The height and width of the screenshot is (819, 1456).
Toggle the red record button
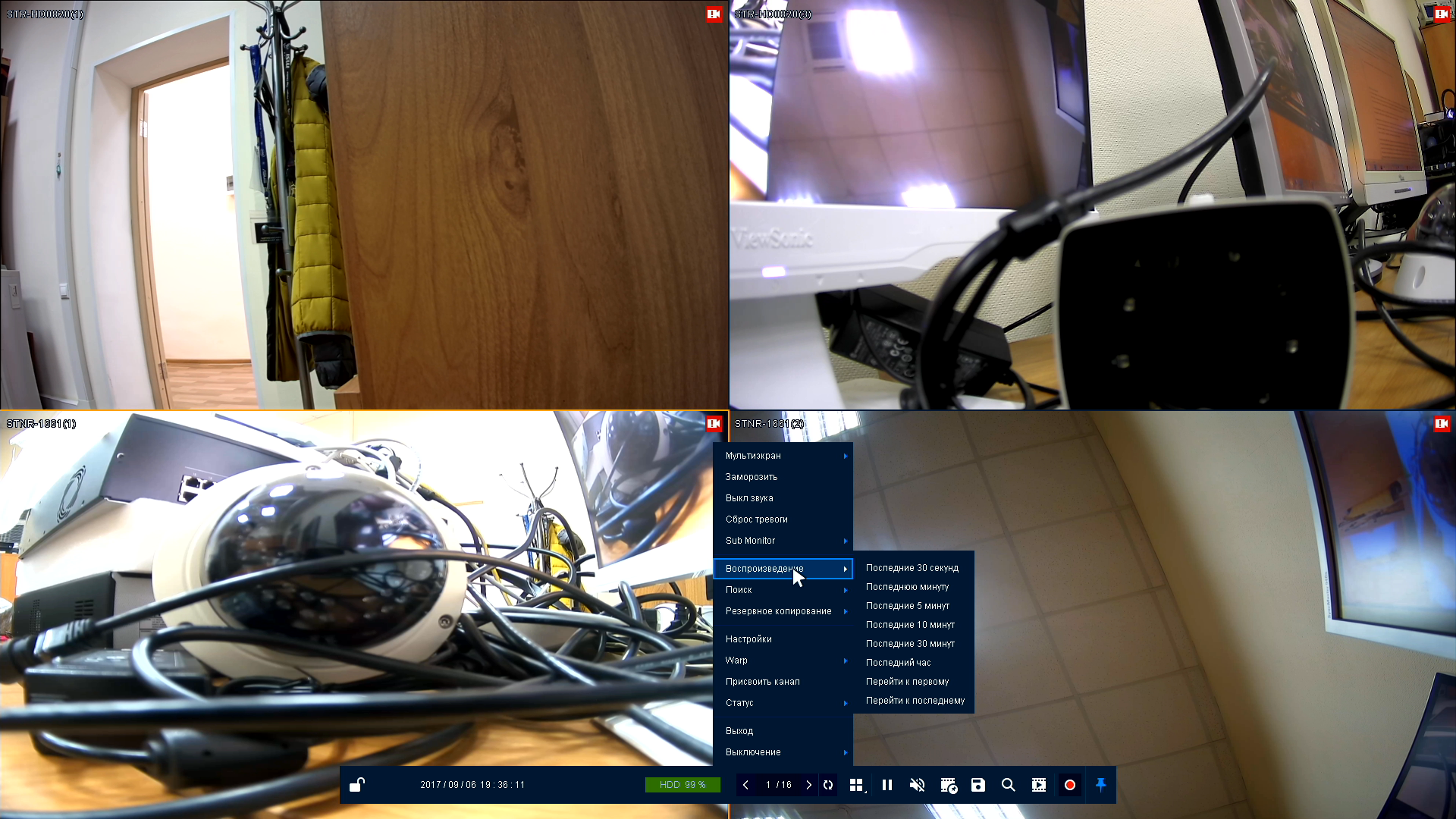click(x=1070, y=785)
